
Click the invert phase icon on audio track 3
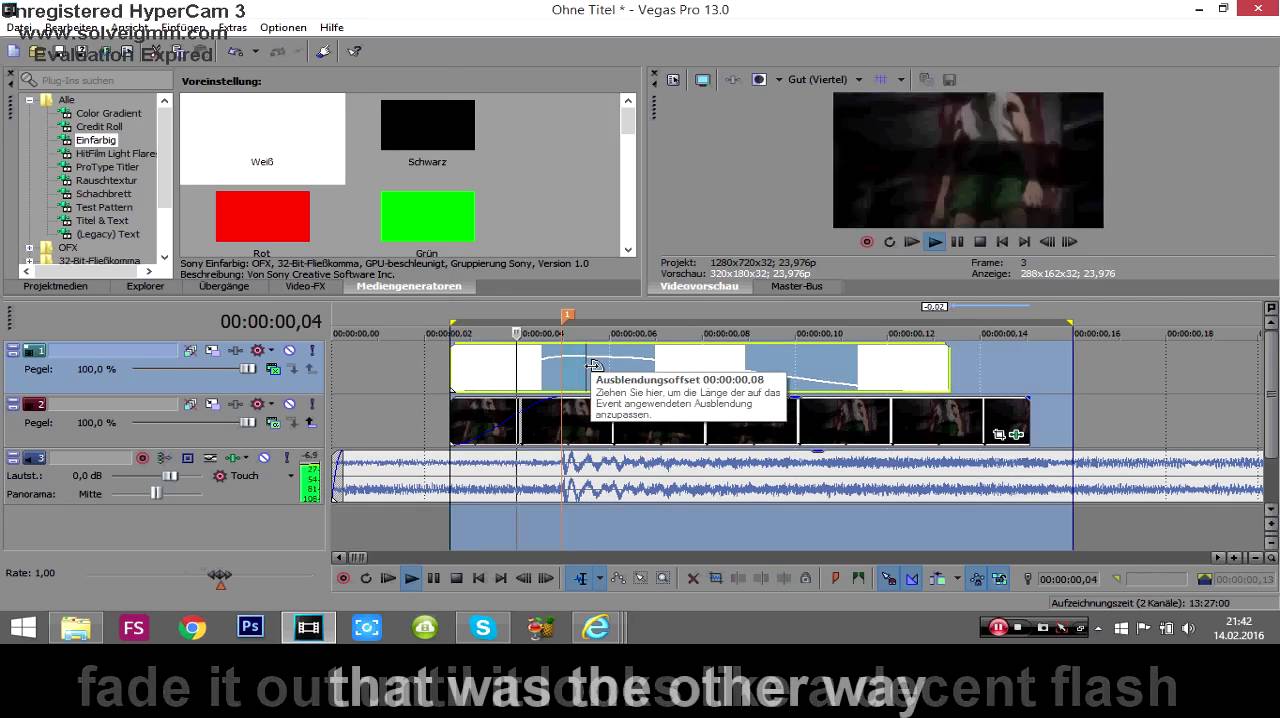[x=210, y=458]
